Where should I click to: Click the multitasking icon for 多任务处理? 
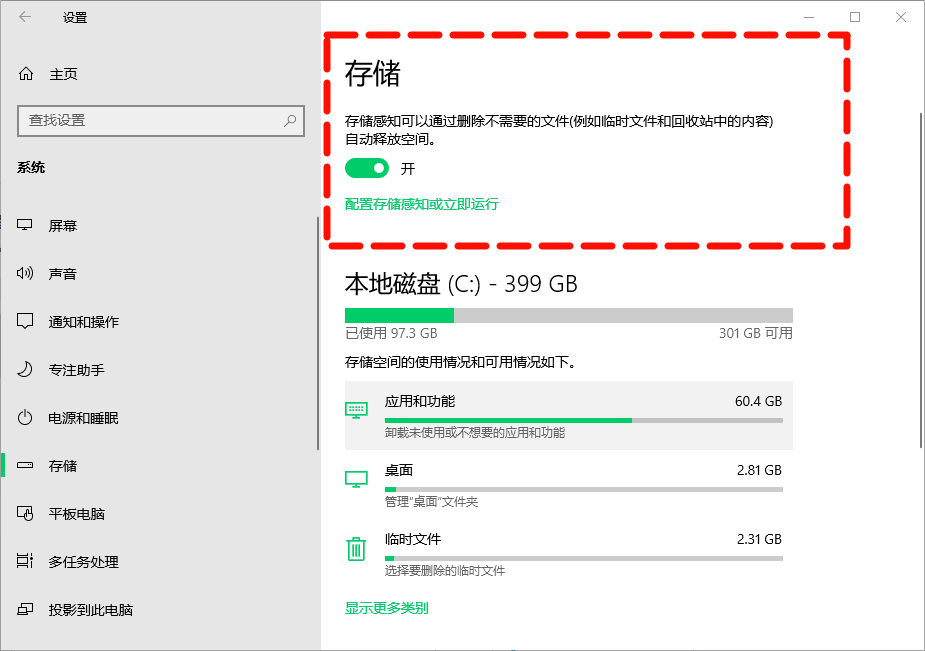coord(25,561)
